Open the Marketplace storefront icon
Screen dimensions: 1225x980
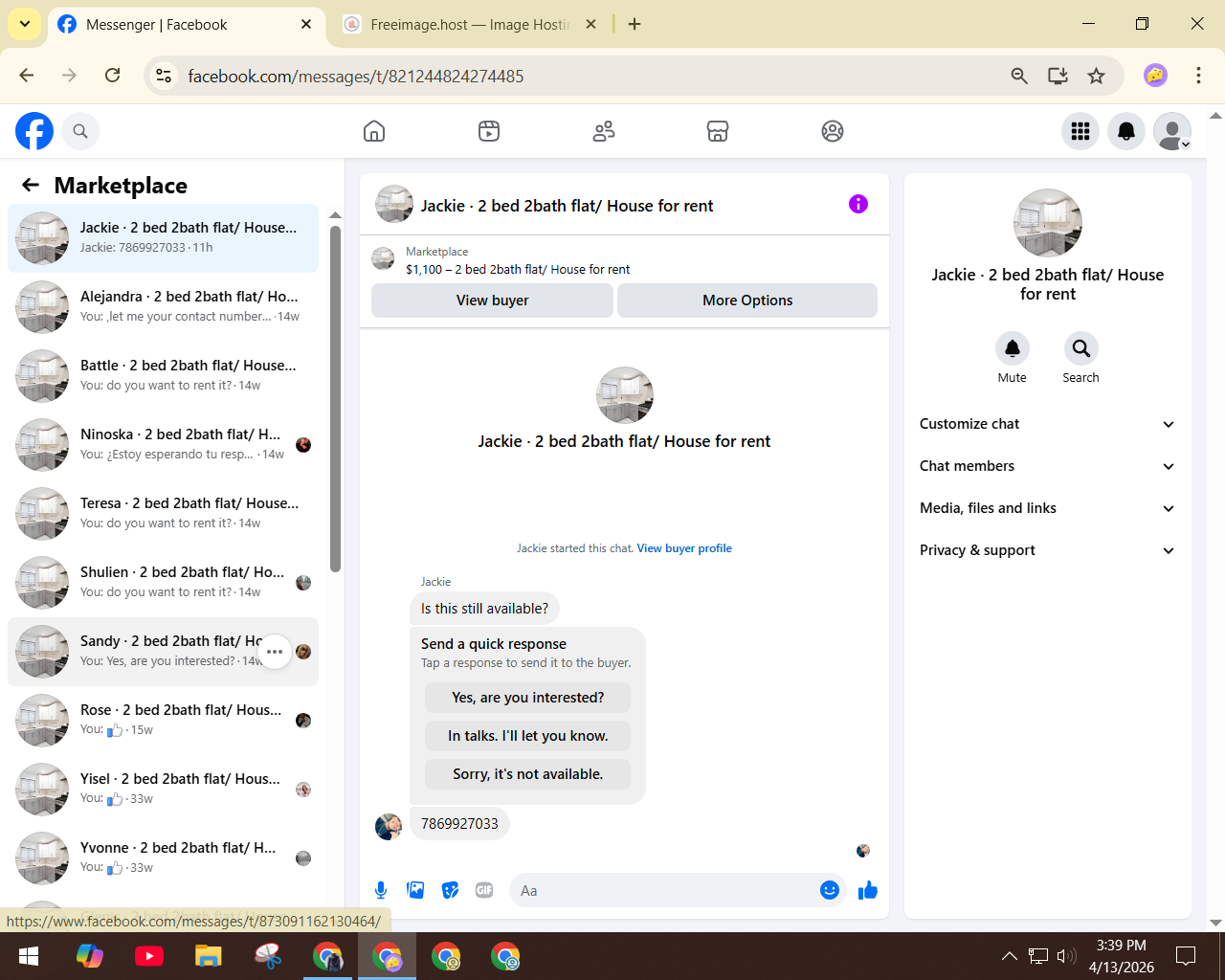pos(718,131)
